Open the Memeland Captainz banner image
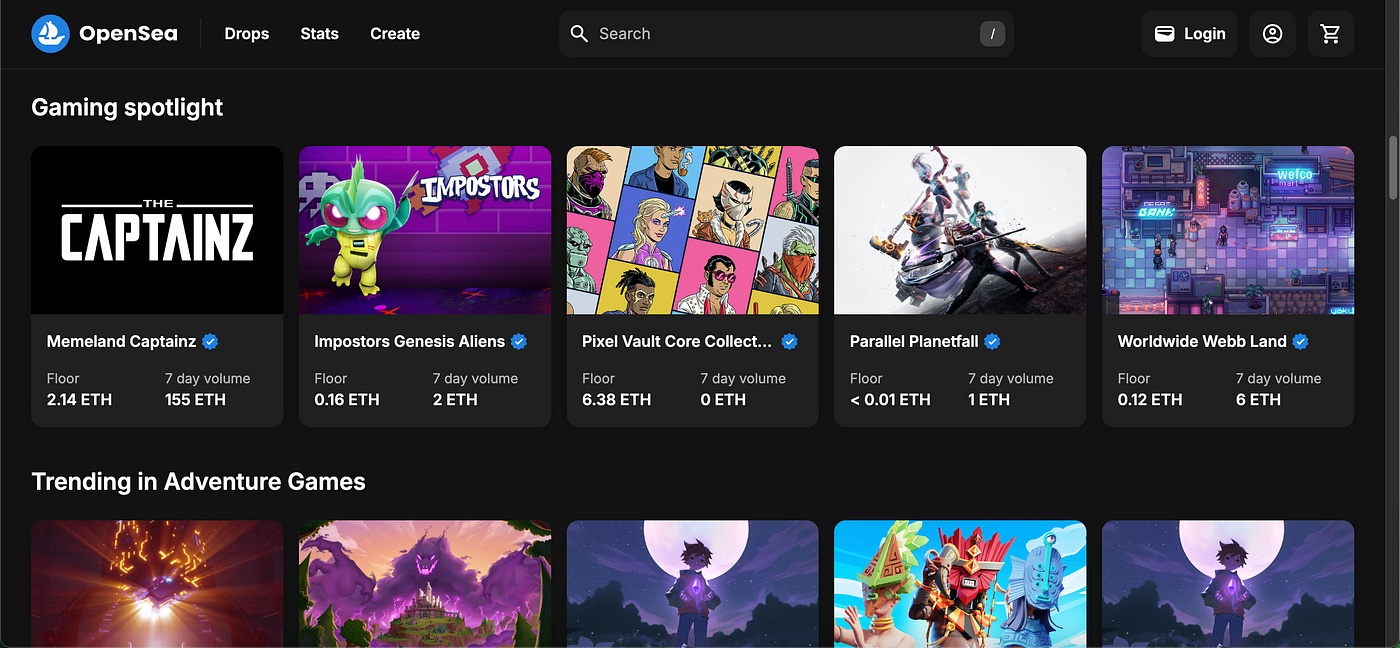This screenshot has width=1400, height=648. click(157, 230)
